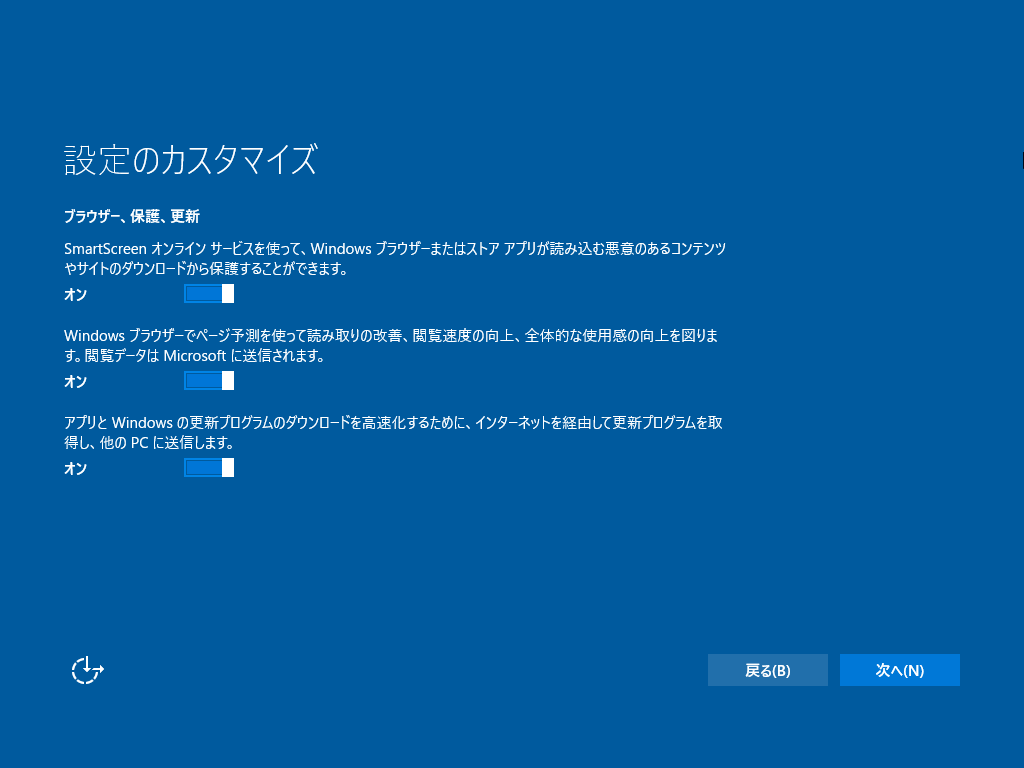Click the 次へ(N) button
This screenshot has height=768, width=1024.
[899, 669]
